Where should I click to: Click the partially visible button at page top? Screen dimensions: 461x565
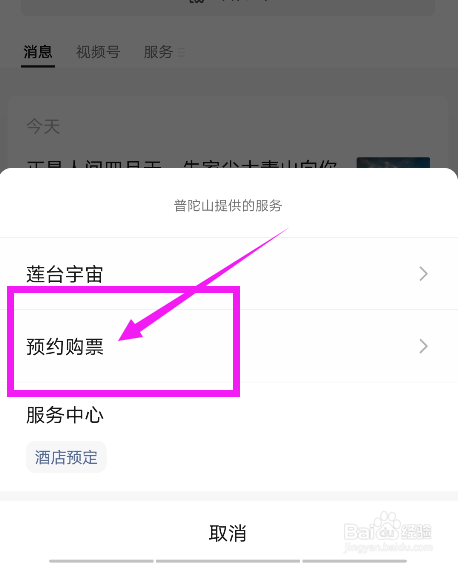click(228, 7)
